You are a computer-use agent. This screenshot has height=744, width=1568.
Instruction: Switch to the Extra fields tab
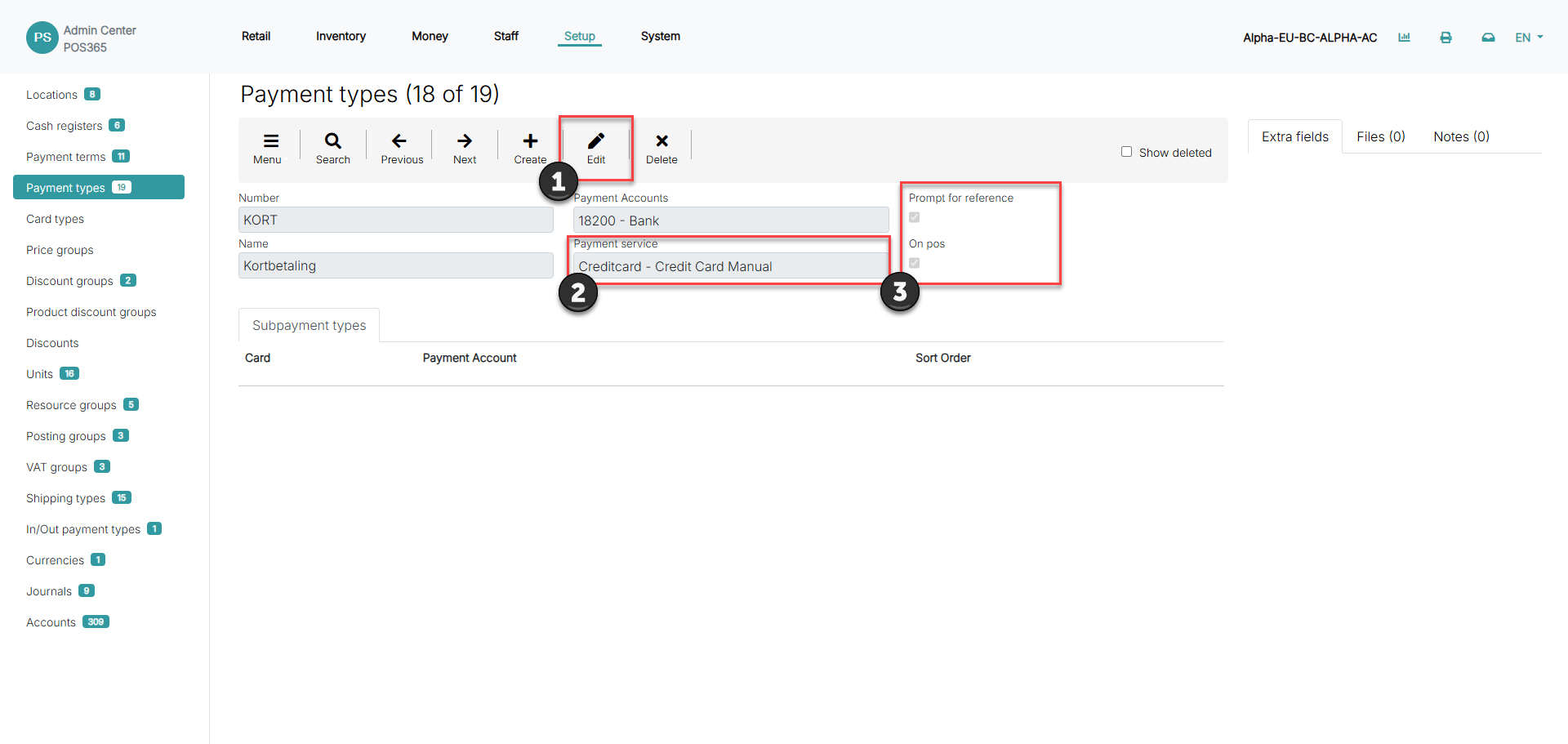1294,136
